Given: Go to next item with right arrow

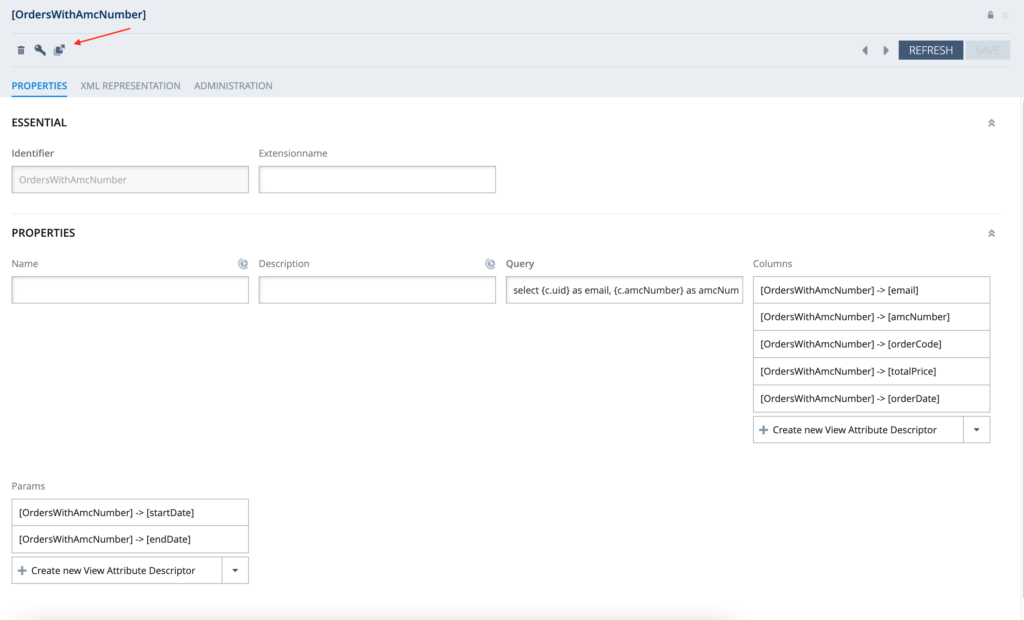Looking at the screenshot, I should pyautogui.click(x=886, y=50).
